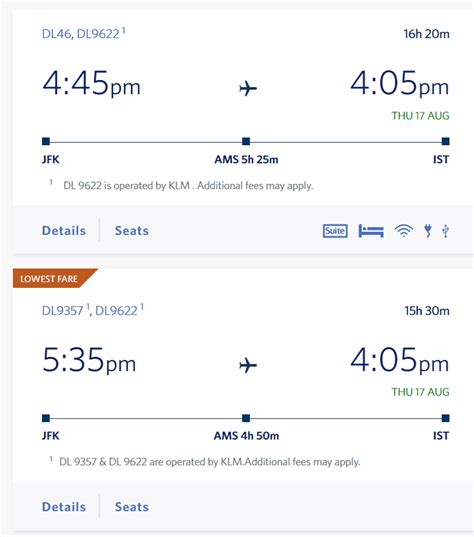Click the Wi-Fi amenity icon
Viewport: 474px width, 537px height.
(404, 231)
